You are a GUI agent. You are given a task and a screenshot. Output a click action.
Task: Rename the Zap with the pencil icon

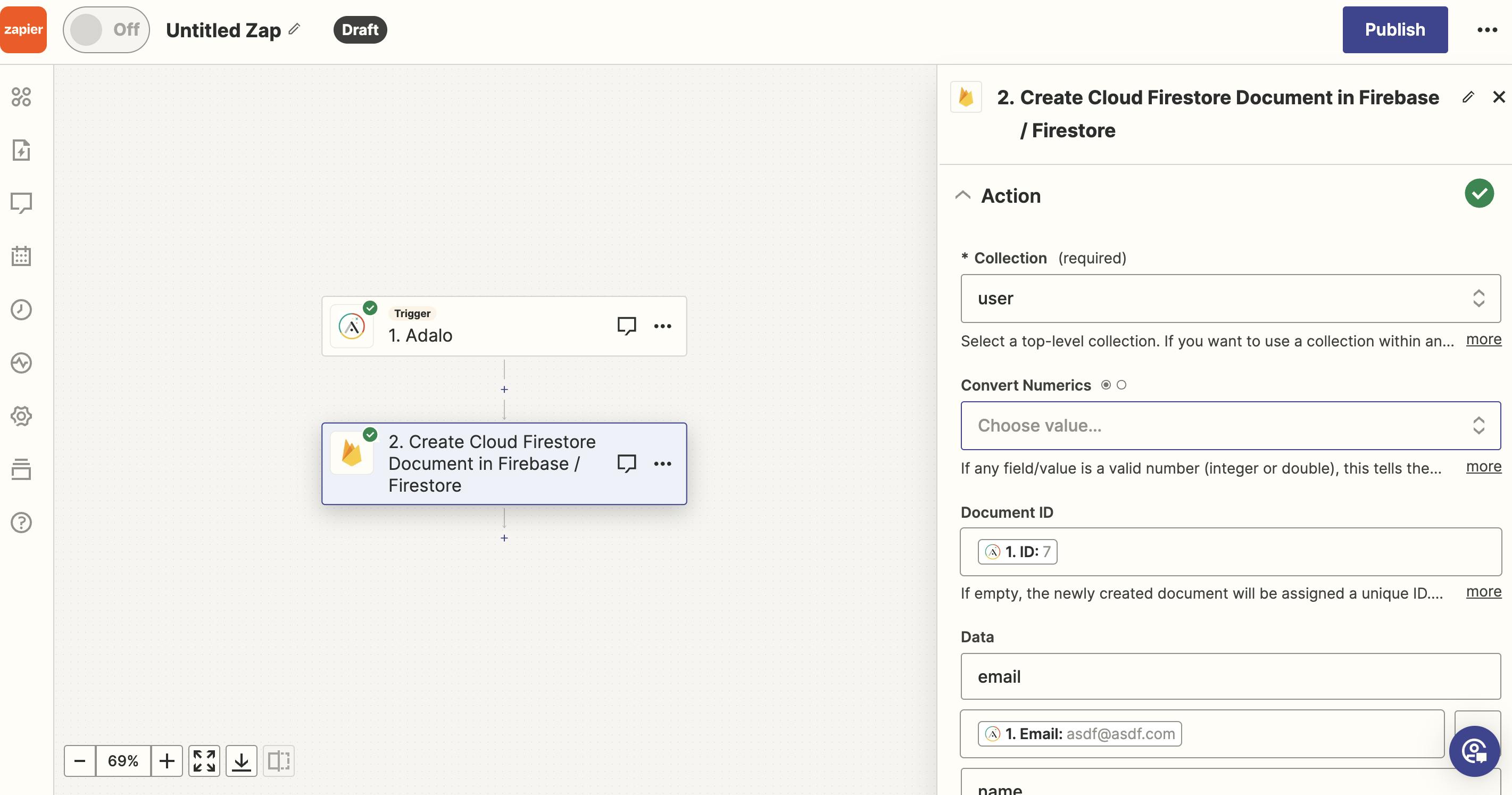pos(295,29)
